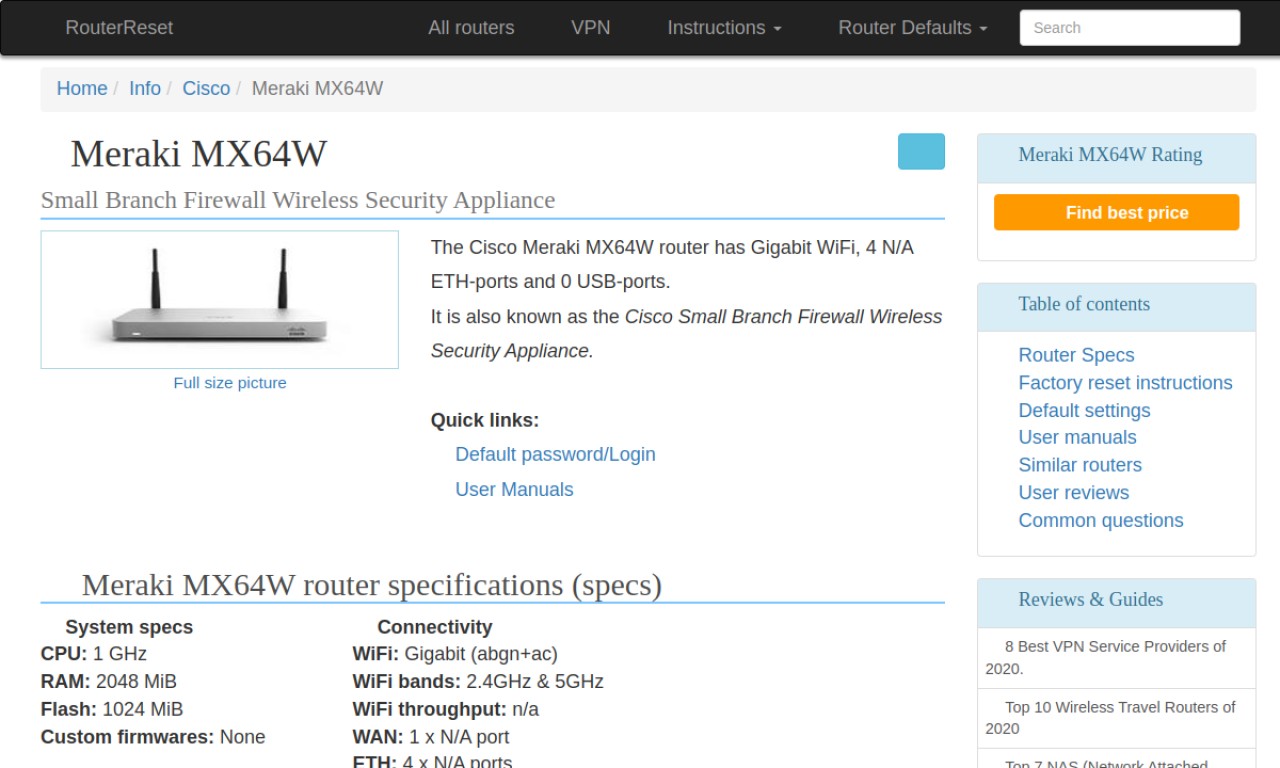
Task: Click the Quick links: label
Action: tap(485, 421)
